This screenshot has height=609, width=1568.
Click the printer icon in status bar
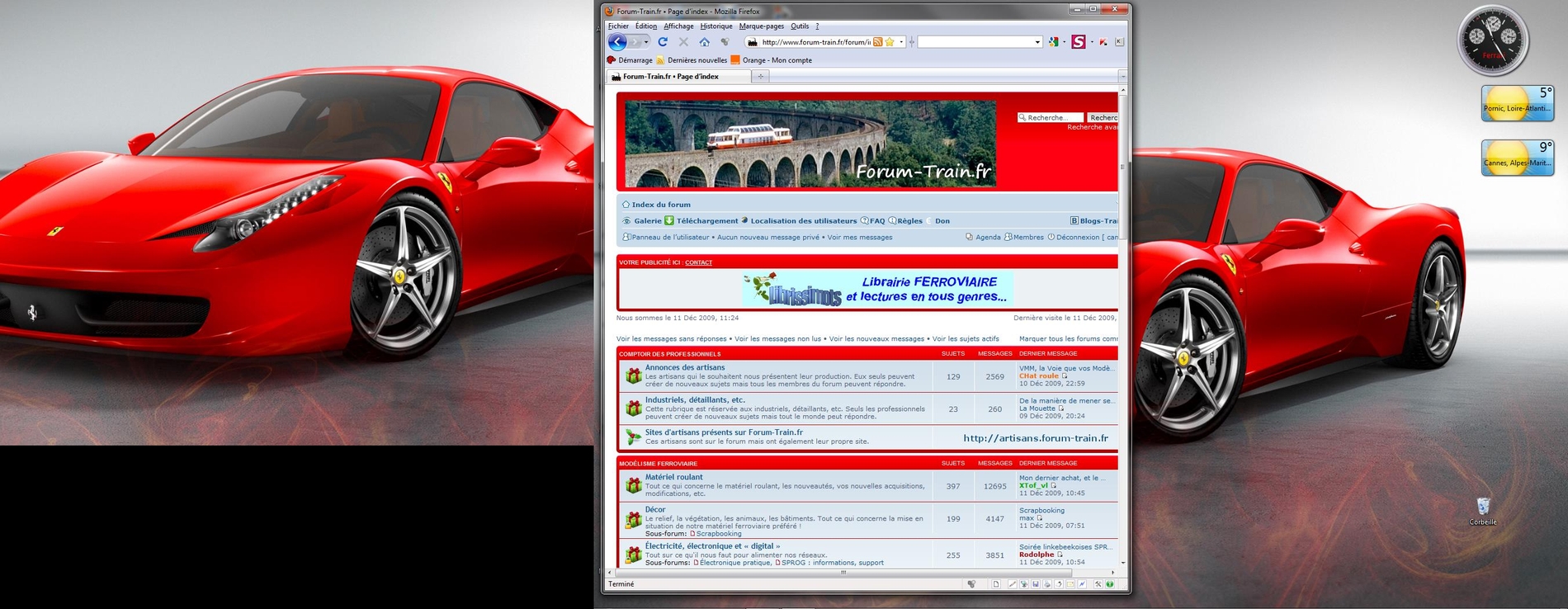pos(1047,584)
